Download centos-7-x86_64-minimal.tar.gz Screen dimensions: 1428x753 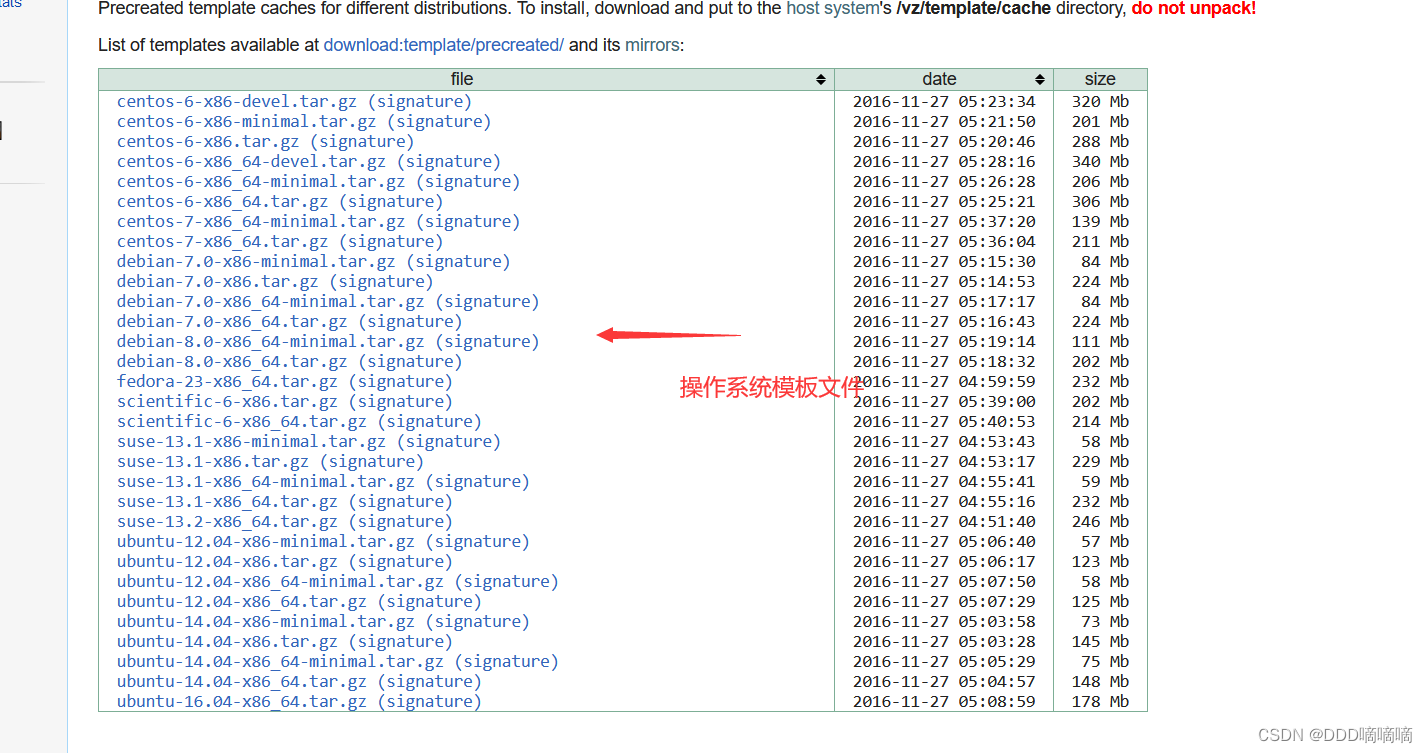261,221
